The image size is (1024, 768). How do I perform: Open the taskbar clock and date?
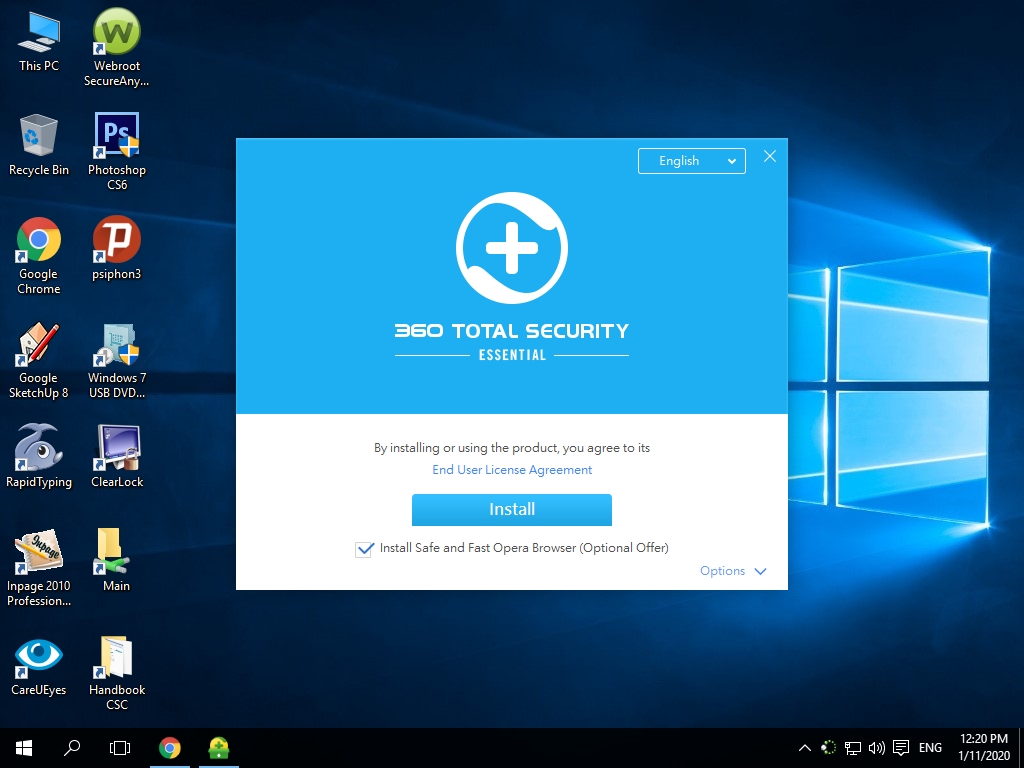(x=984, y=748)
